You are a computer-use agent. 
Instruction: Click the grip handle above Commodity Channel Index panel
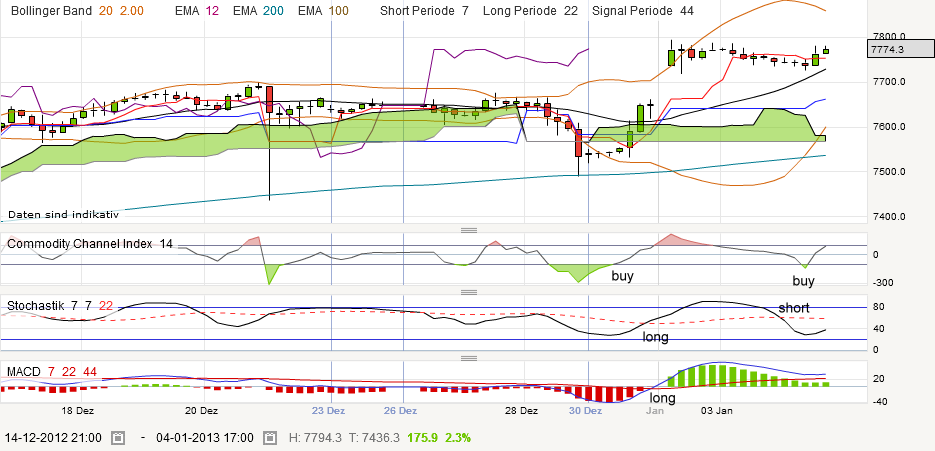tap(469, 230)
